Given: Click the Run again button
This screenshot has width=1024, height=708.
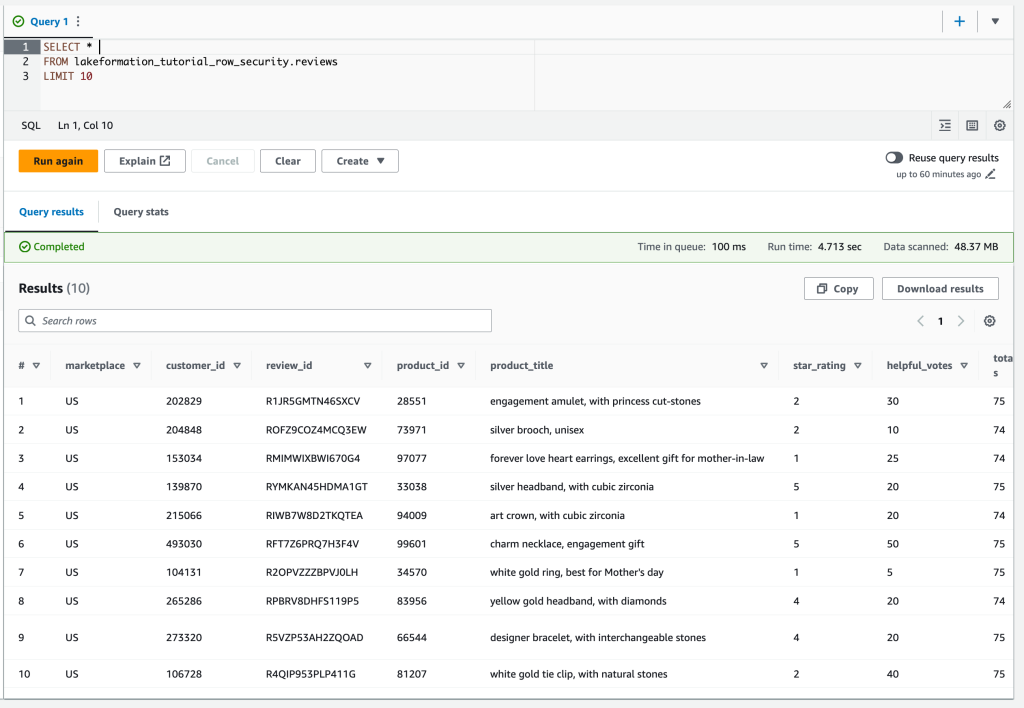Looking at the screenshot, I should [x=58, y=161].
